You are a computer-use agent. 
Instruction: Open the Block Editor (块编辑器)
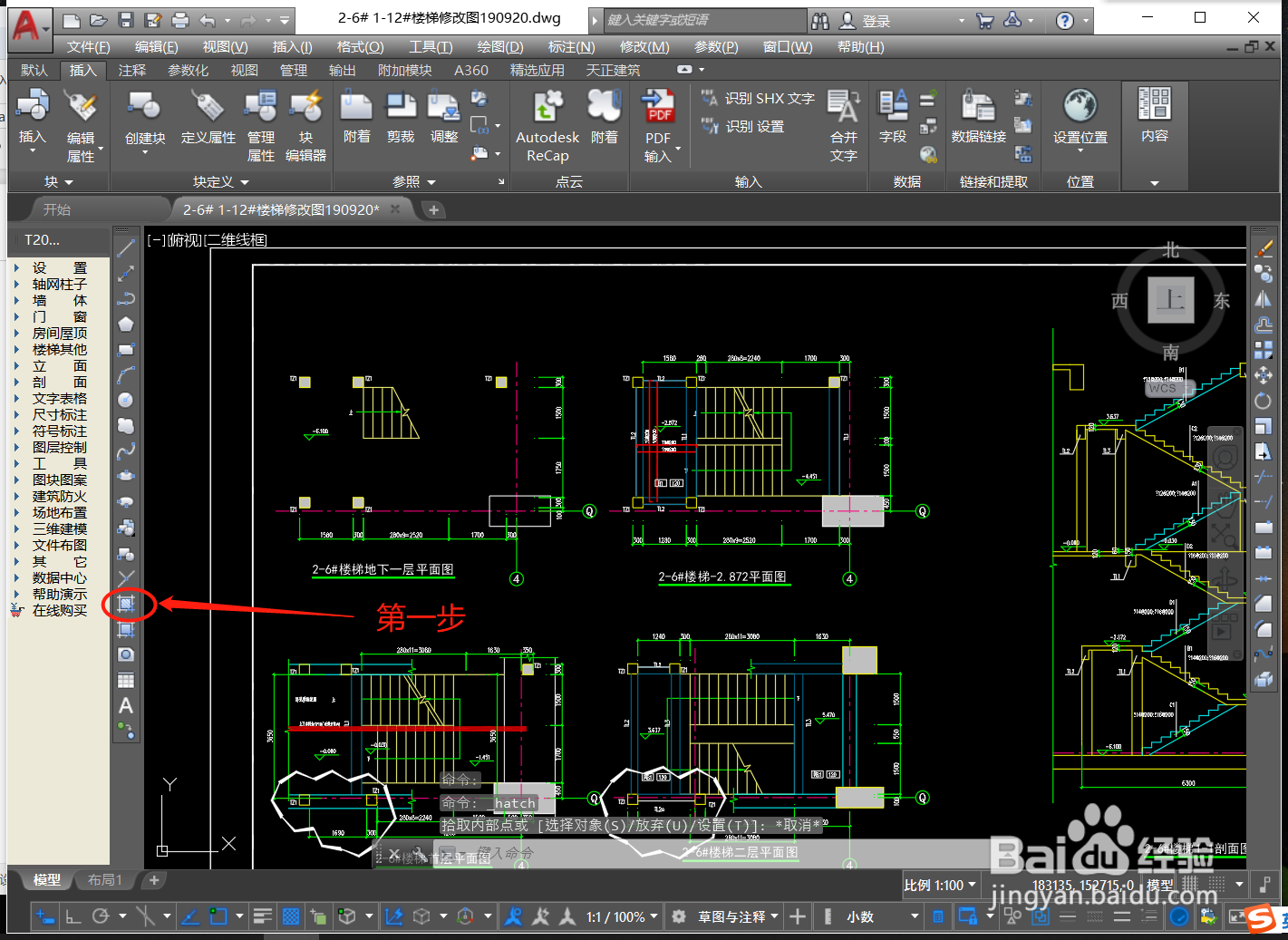click(306, 126)
